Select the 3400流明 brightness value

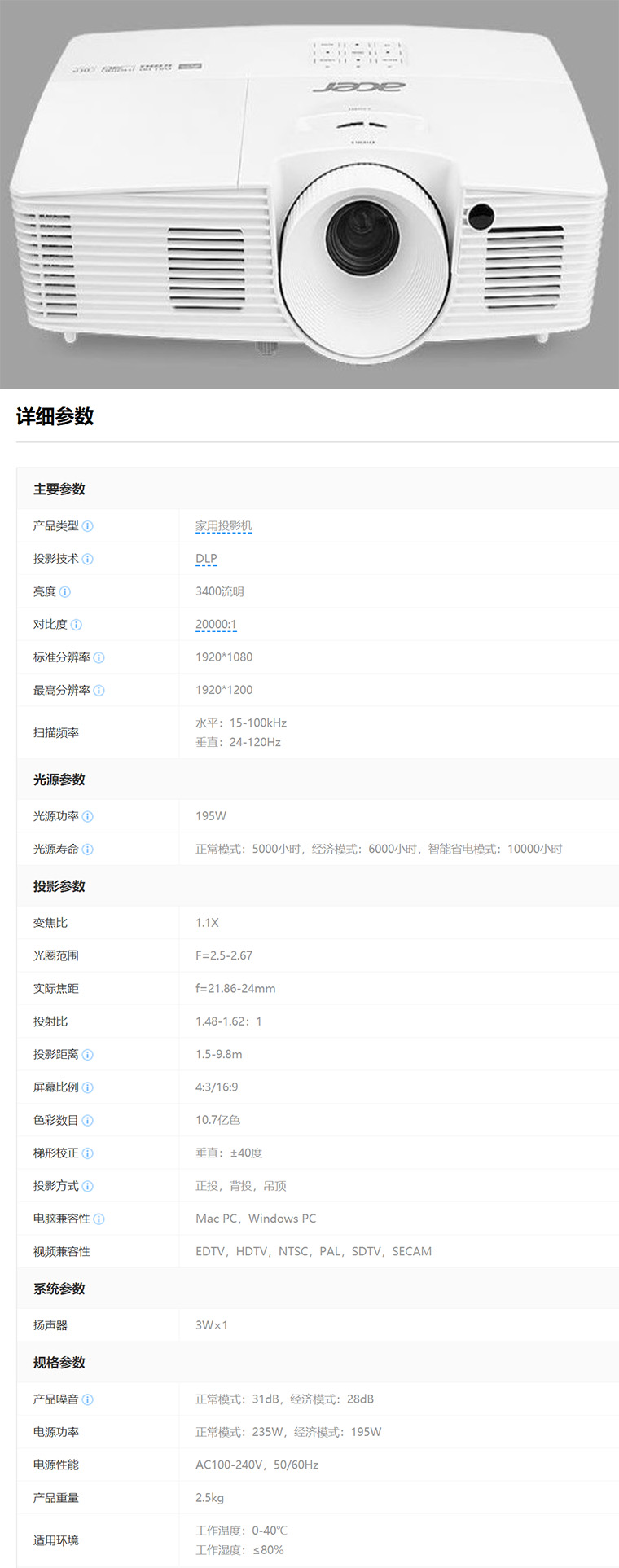tap(220, 591)
